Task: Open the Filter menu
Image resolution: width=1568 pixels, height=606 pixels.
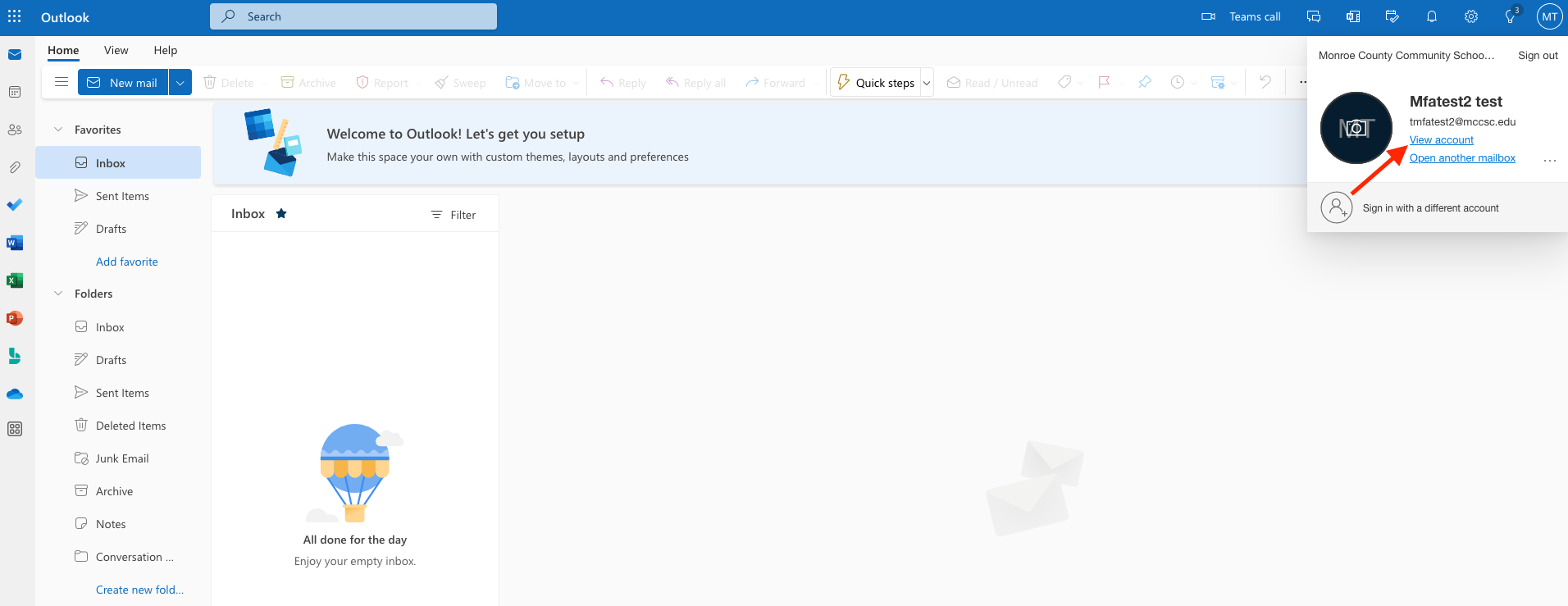Action: [x=454, y=215]
